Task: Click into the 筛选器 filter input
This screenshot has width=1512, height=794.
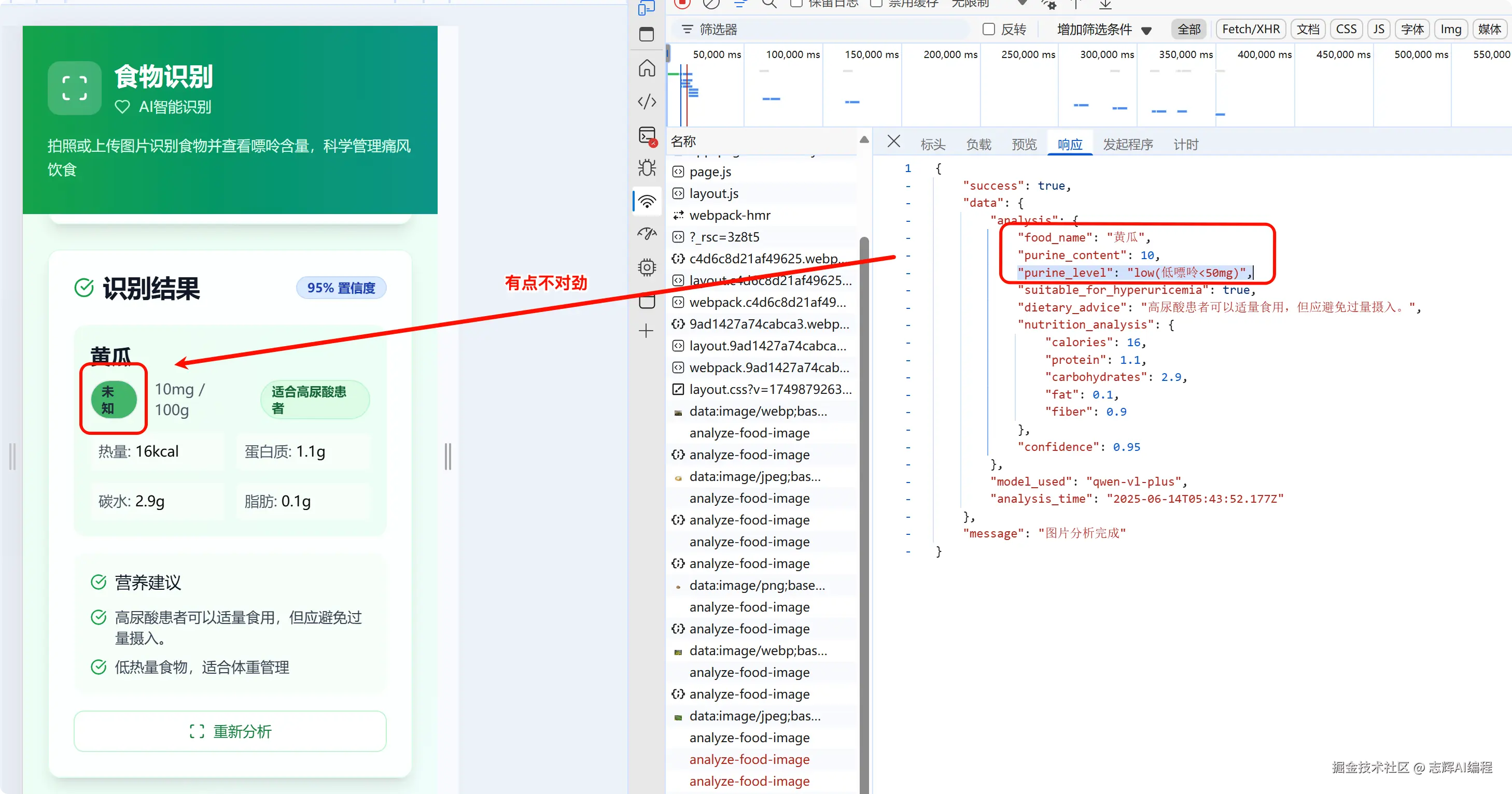Action: pyautogui.click(x=822, y=30)
